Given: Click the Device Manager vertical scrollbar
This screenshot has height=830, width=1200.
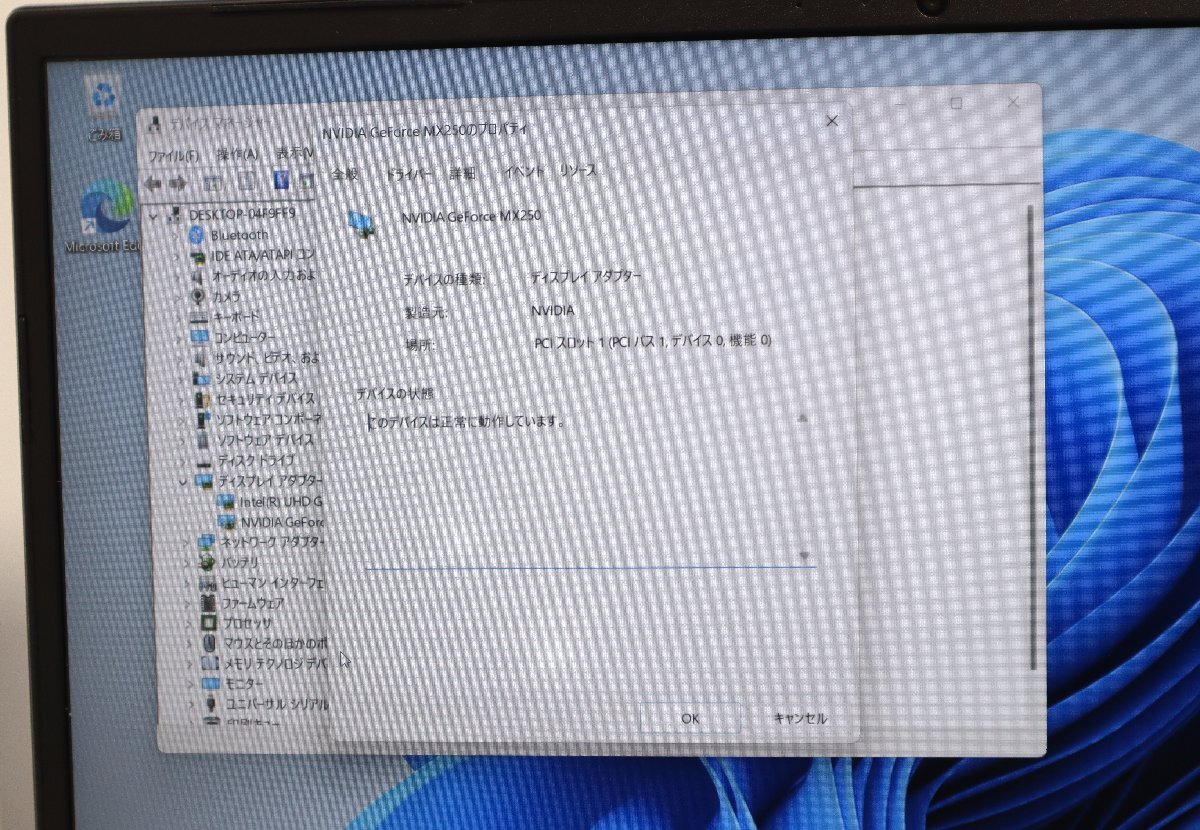Looking at the screenshot, I should tap(1032, 437).
